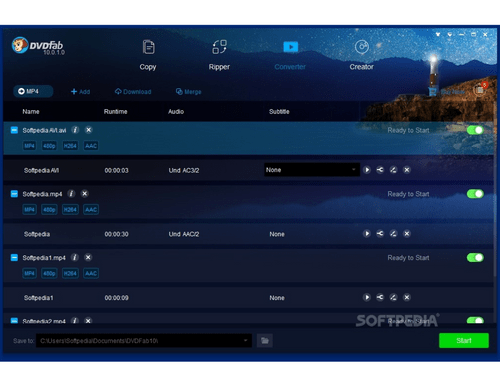Browse for output folder icon
Image resolution: width=500 pixels, height=375 pixels.
(265, 340)
